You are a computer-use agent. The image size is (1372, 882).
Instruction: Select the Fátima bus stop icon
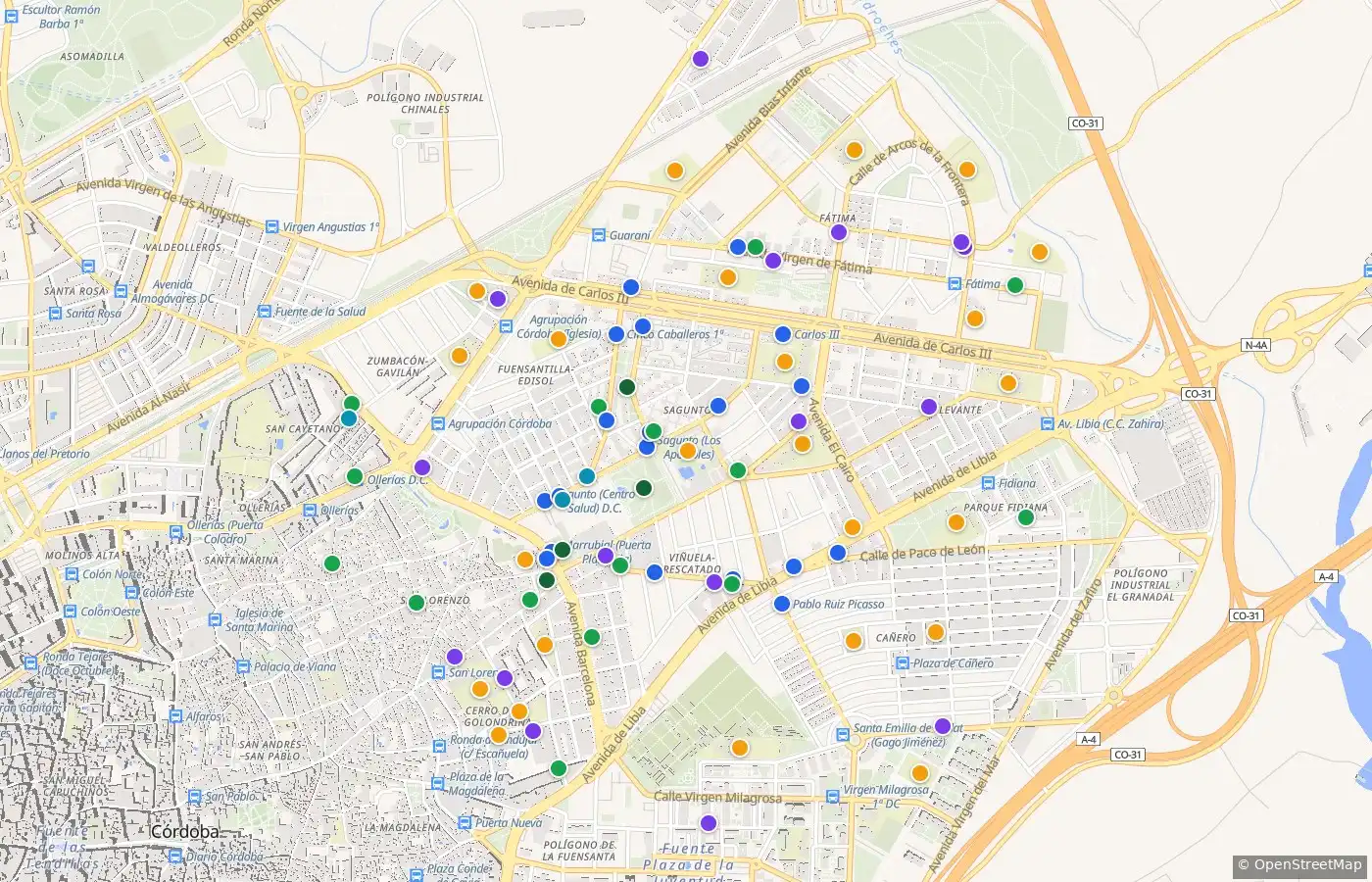tap(955, 284)
